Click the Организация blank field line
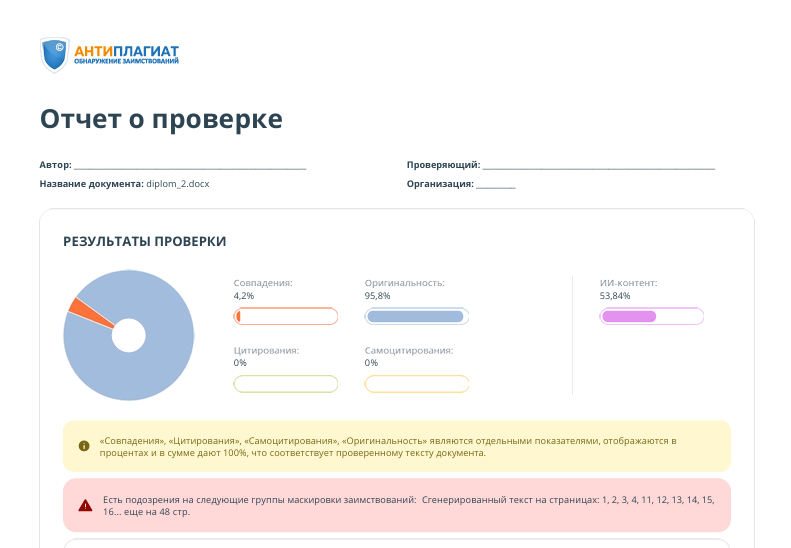The image size is (791, 548). coord(496,185)
